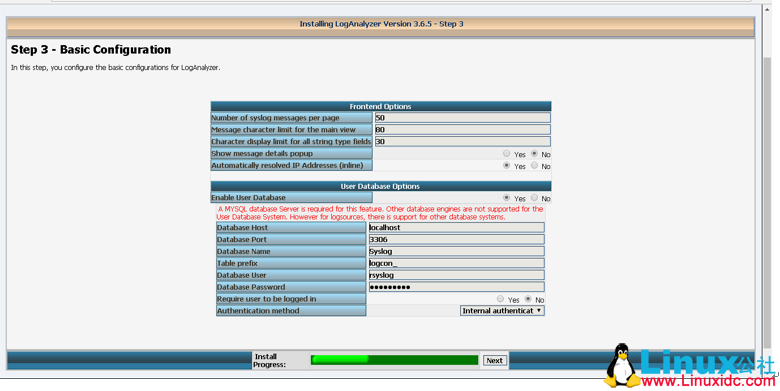
Task: Set Require user to be logged in to Yes
Action: point(500,299)
